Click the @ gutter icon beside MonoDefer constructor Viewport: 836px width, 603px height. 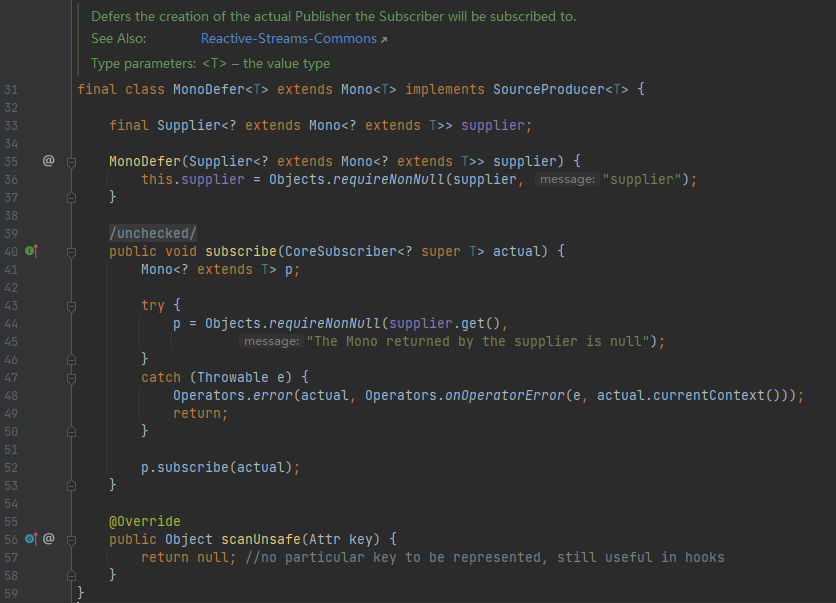[48, 161]
